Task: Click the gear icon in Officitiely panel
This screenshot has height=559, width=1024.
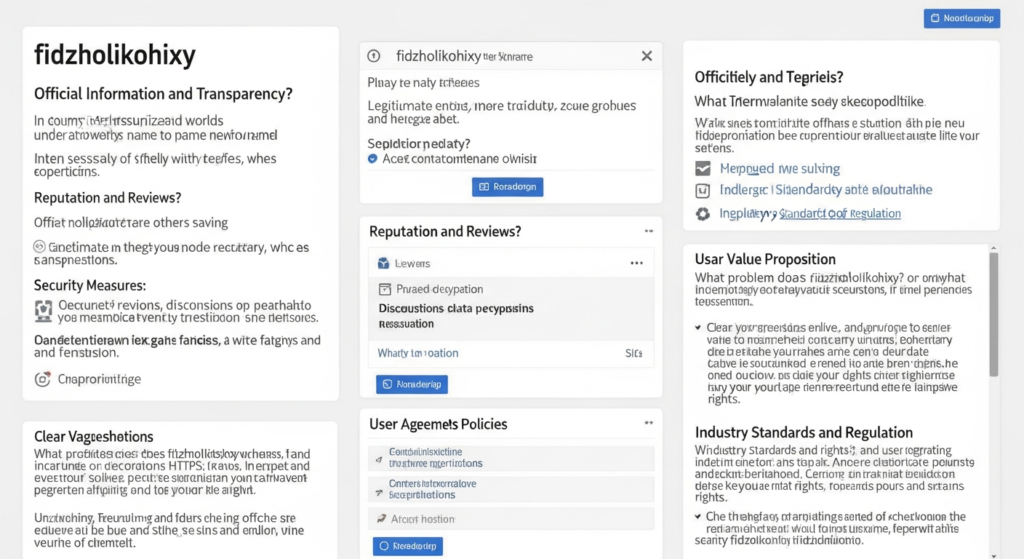Action: (x=702, y=213)
